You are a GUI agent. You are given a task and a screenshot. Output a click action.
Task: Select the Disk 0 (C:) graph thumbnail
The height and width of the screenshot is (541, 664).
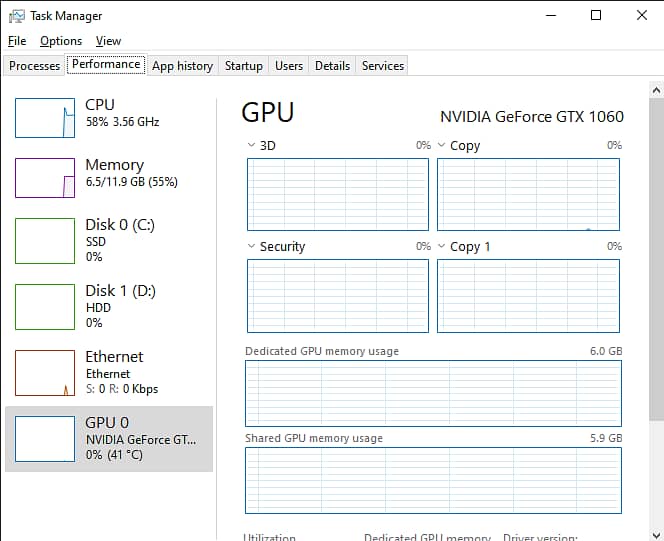pyautogui.click(x=45, y=241)
